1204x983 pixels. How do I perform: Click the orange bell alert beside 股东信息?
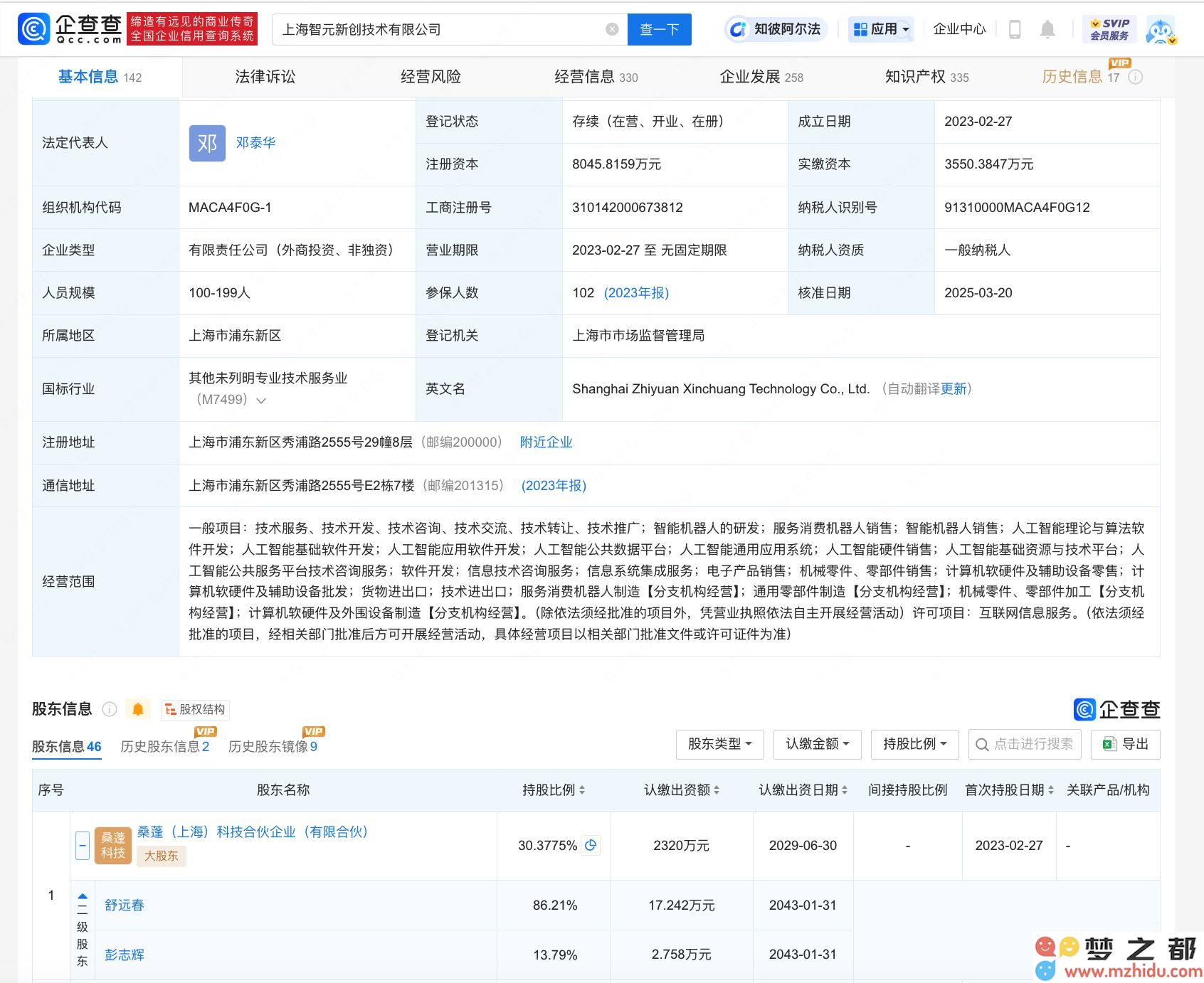pos(138,709)
